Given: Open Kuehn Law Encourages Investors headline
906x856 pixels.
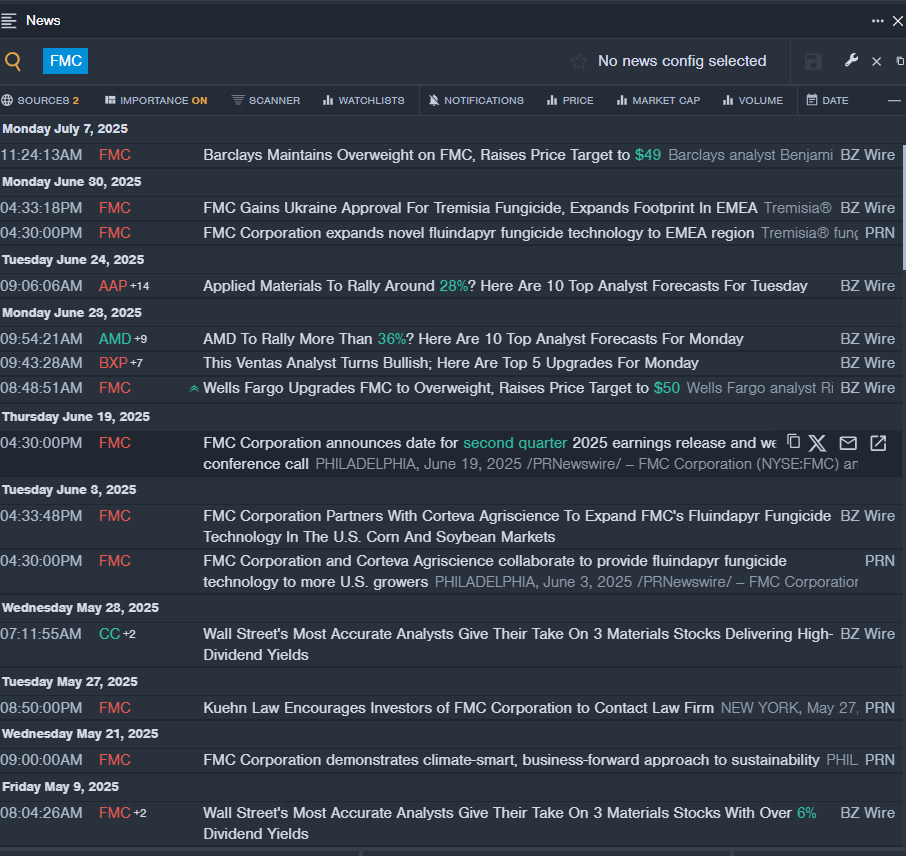Looking at the screenshot, I should [458, 708].
